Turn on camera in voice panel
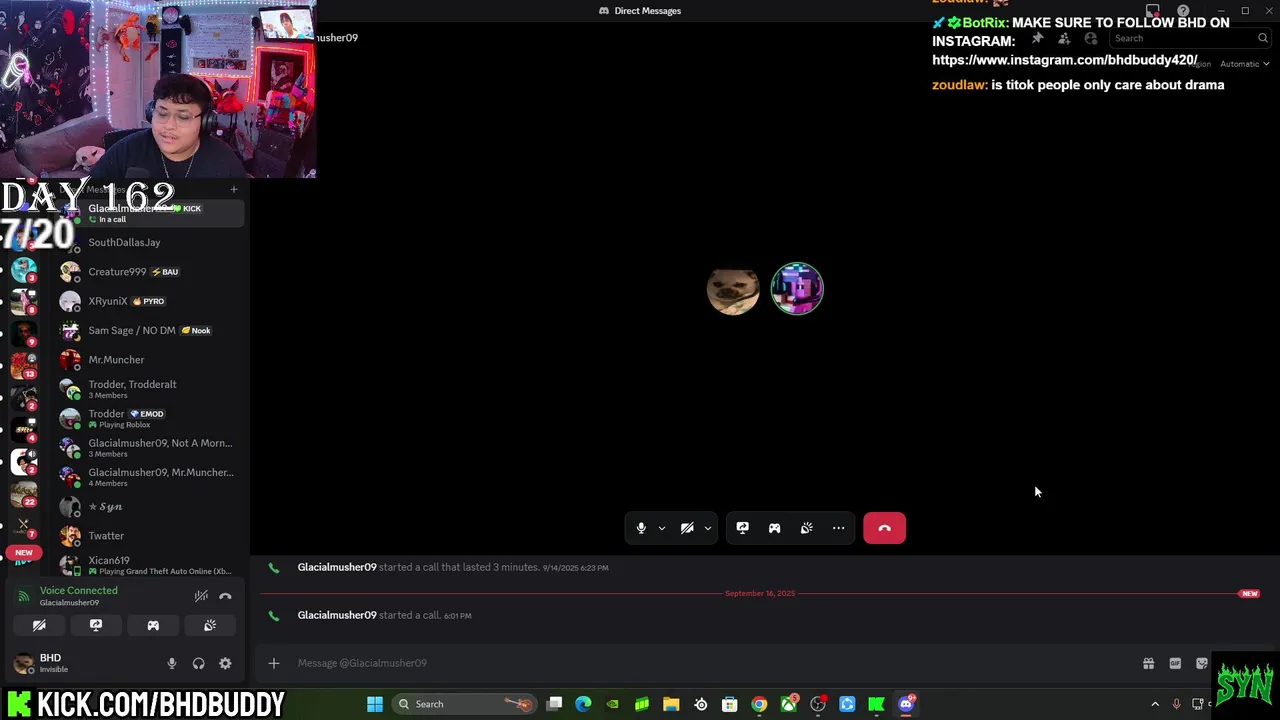This screenshot has width=1280, height=720. tap(39, 625)
